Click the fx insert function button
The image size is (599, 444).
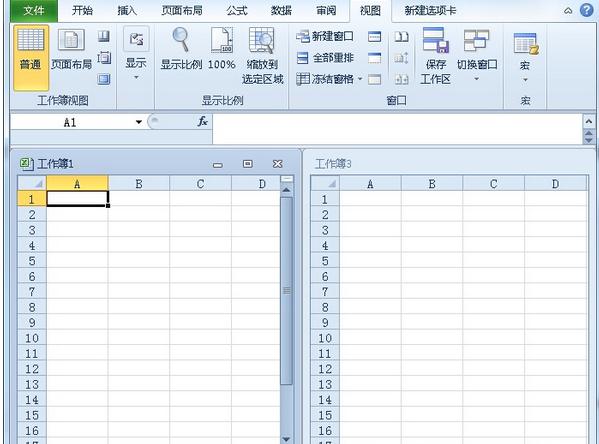(x=202, y=122)
